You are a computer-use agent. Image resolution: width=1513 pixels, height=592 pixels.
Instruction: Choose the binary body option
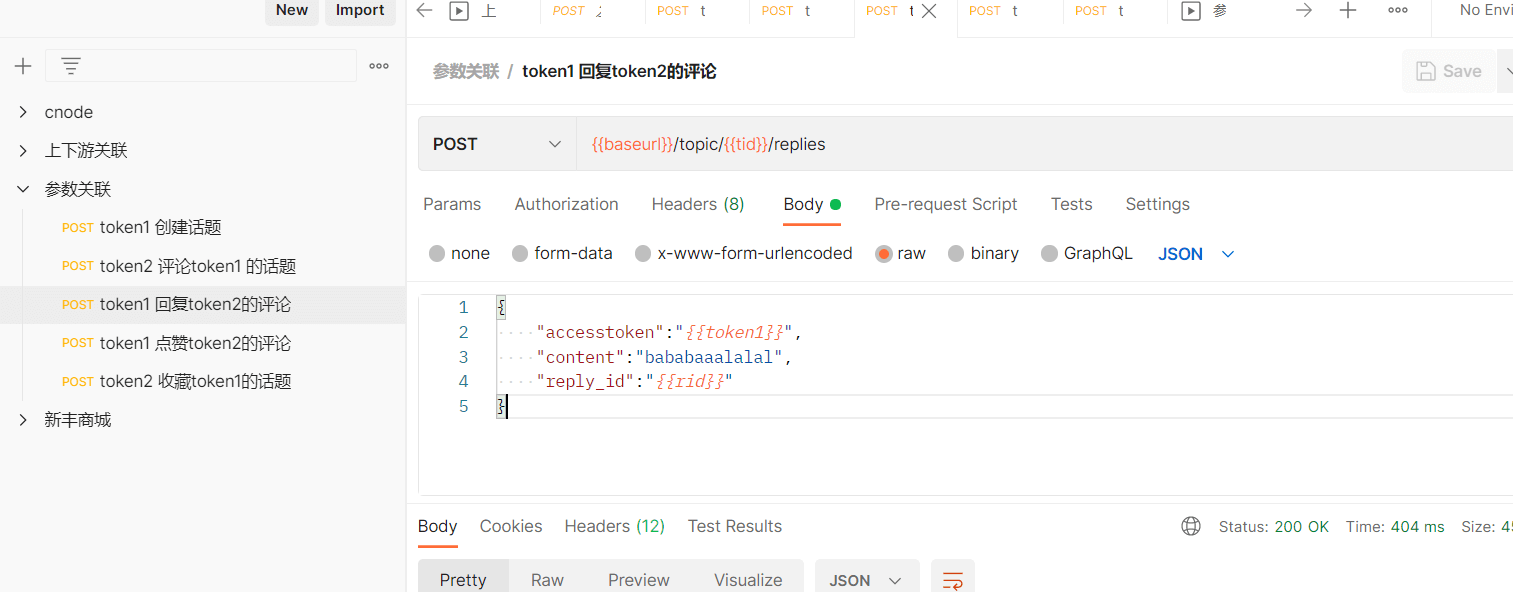click(x=956, y=254)
